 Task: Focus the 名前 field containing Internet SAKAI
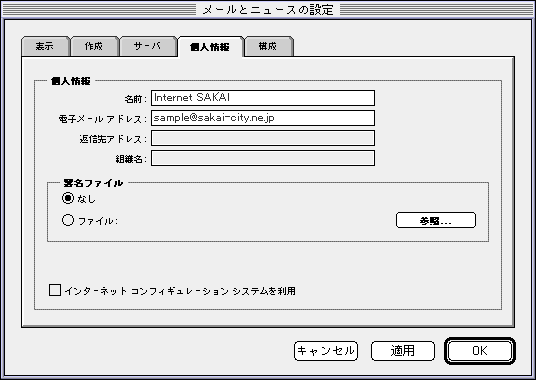263,98
